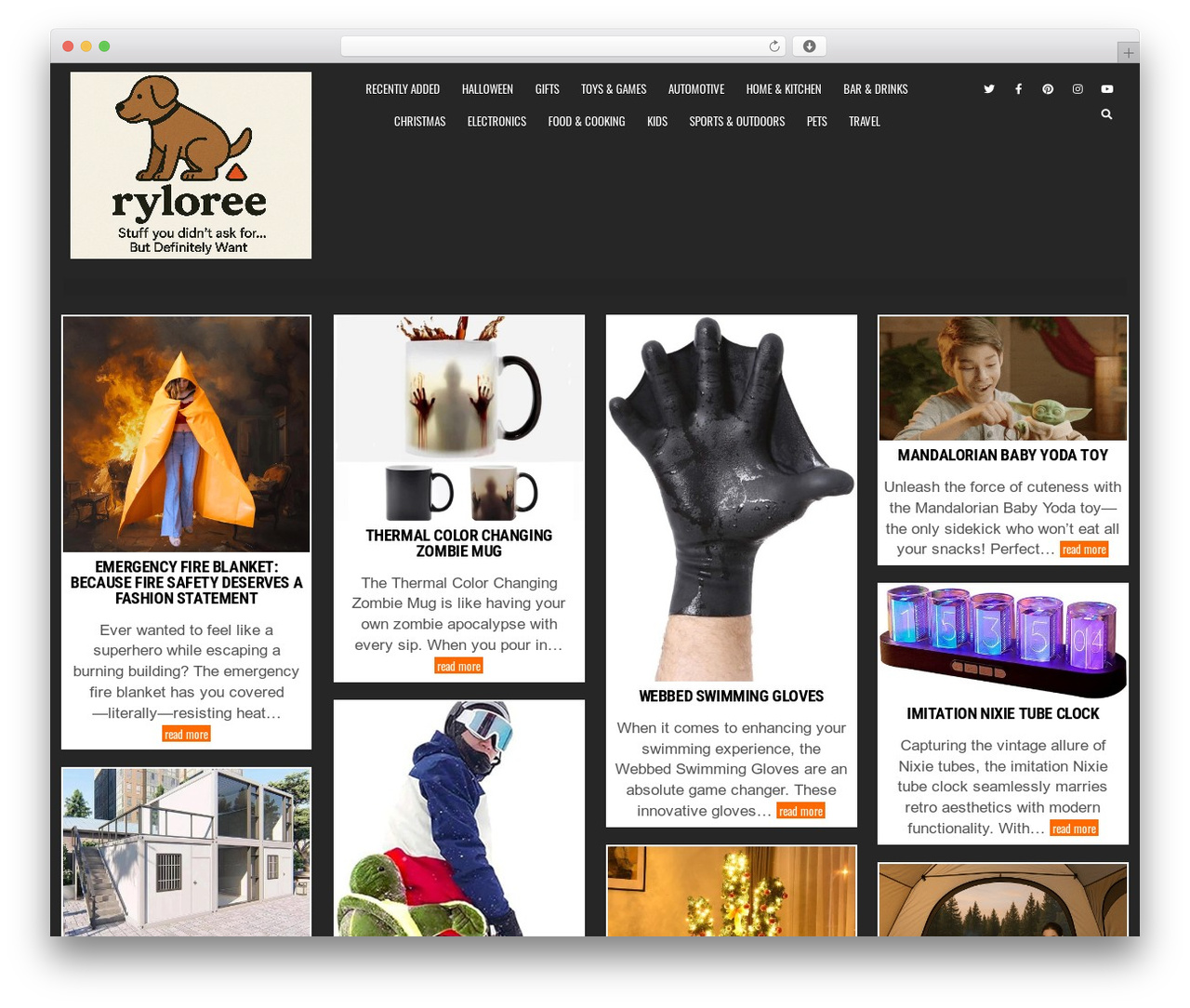The image size is (1190, 1008).
Task: Read more about Nixie Tube Clock
Action: (1075, 829)
